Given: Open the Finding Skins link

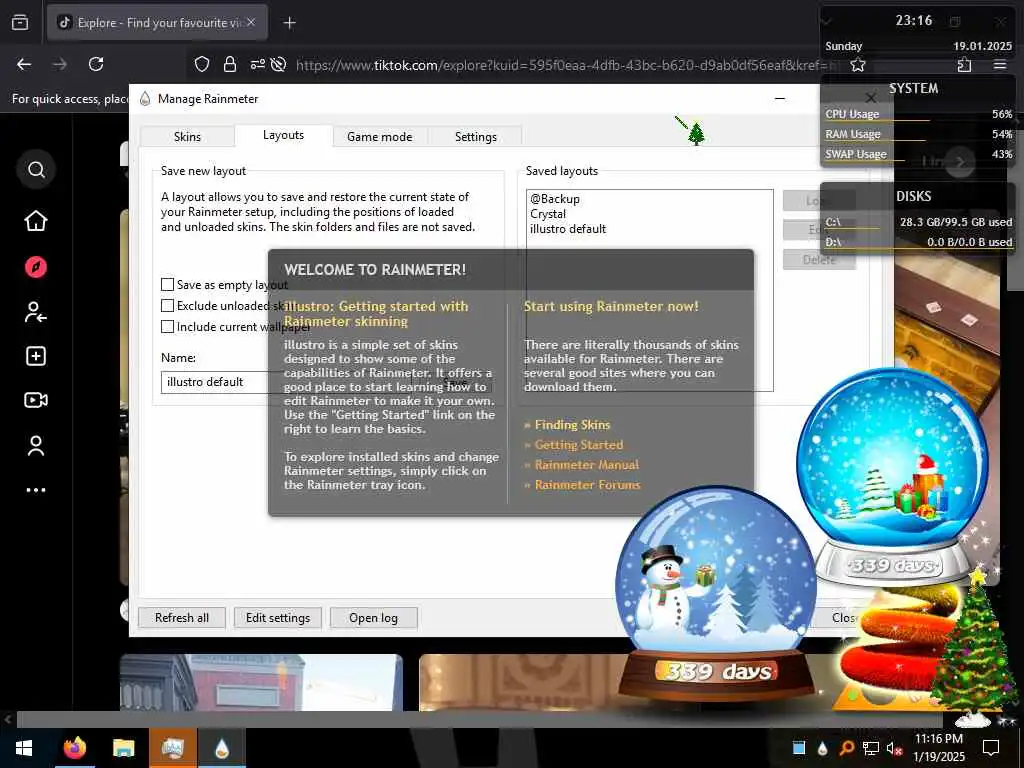Looking at the screenshot, I should pyautogui.click(x=572, y=424).
